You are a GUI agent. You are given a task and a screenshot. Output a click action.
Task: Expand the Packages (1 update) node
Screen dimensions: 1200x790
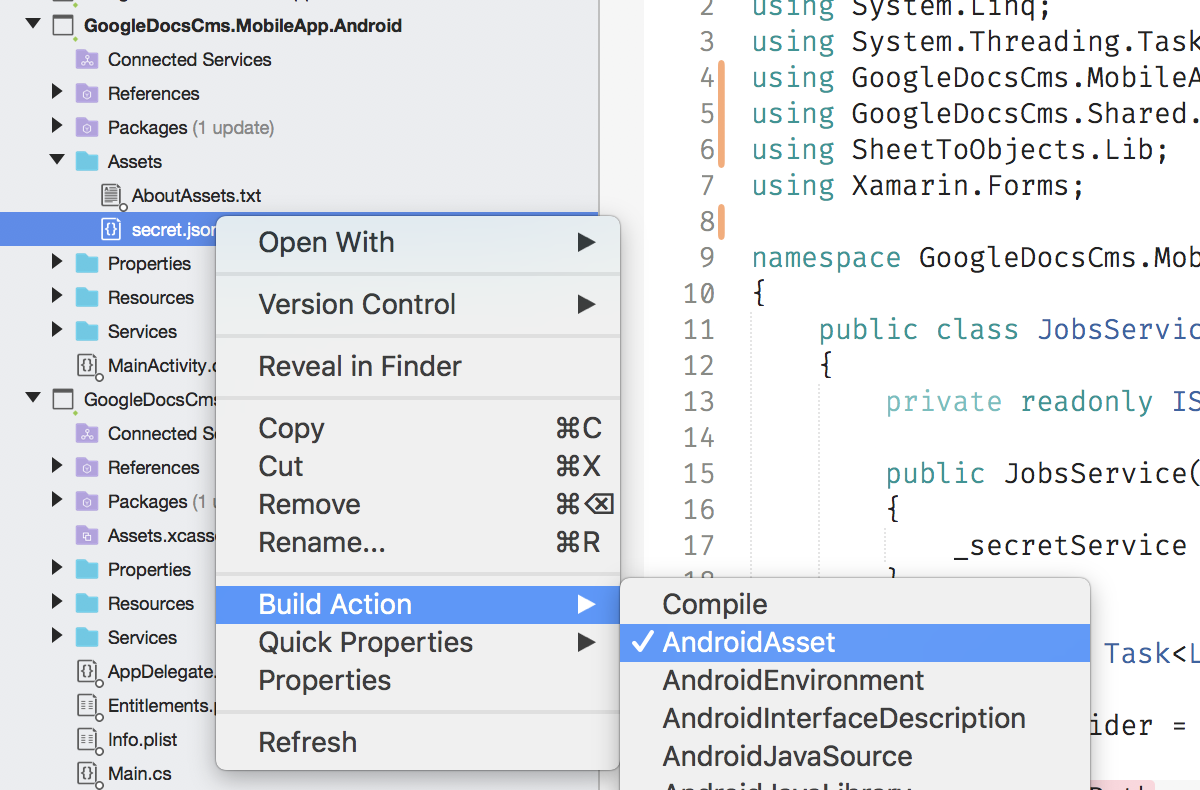point(58,127)
